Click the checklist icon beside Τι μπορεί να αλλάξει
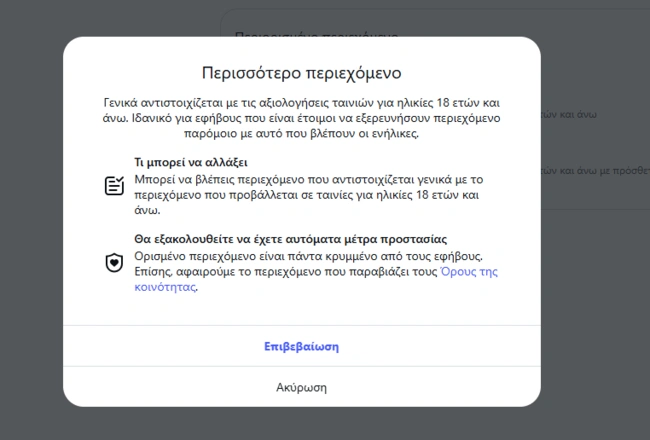This screenshot has height=440, width=650. click(114, 186)
